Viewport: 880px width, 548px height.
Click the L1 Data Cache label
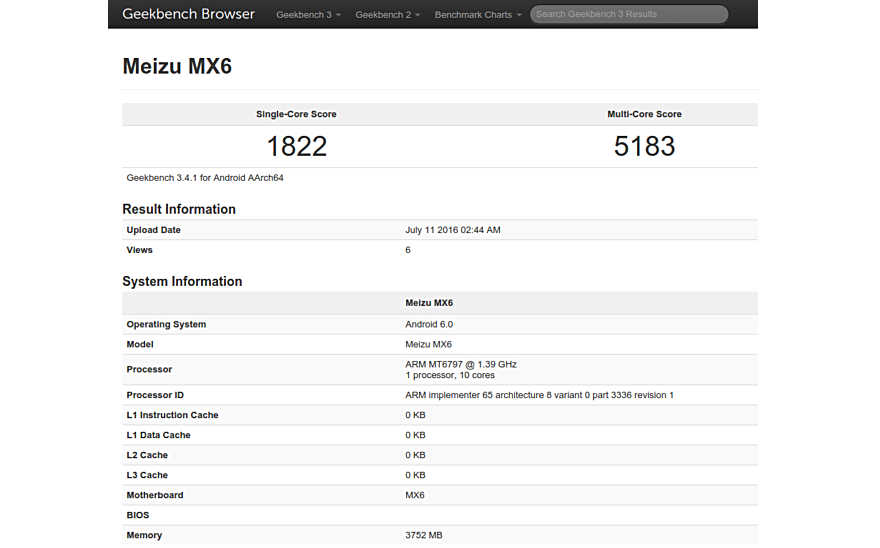[158, 435]
